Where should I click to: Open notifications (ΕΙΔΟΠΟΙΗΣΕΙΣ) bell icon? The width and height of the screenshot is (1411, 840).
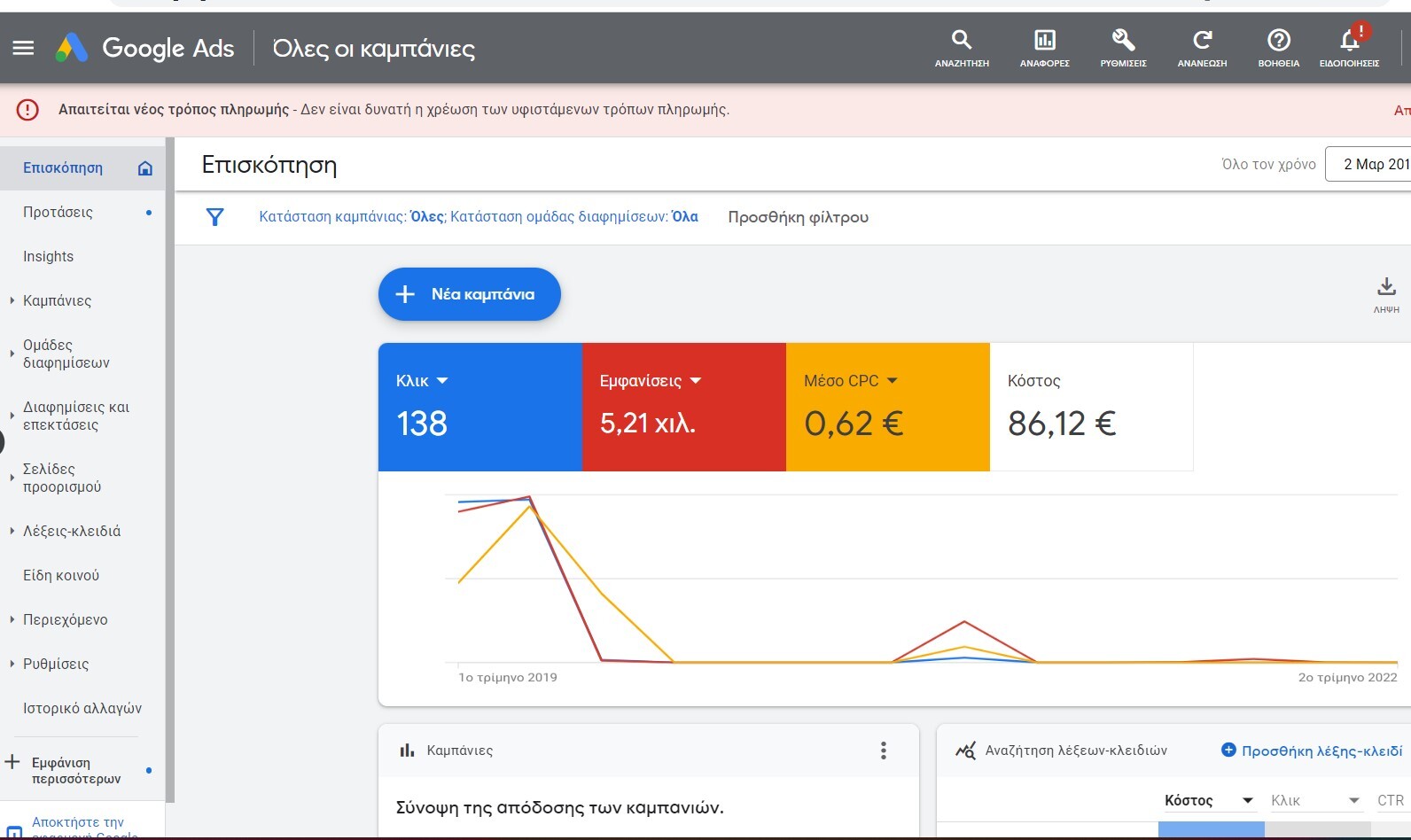[1350, 40]
